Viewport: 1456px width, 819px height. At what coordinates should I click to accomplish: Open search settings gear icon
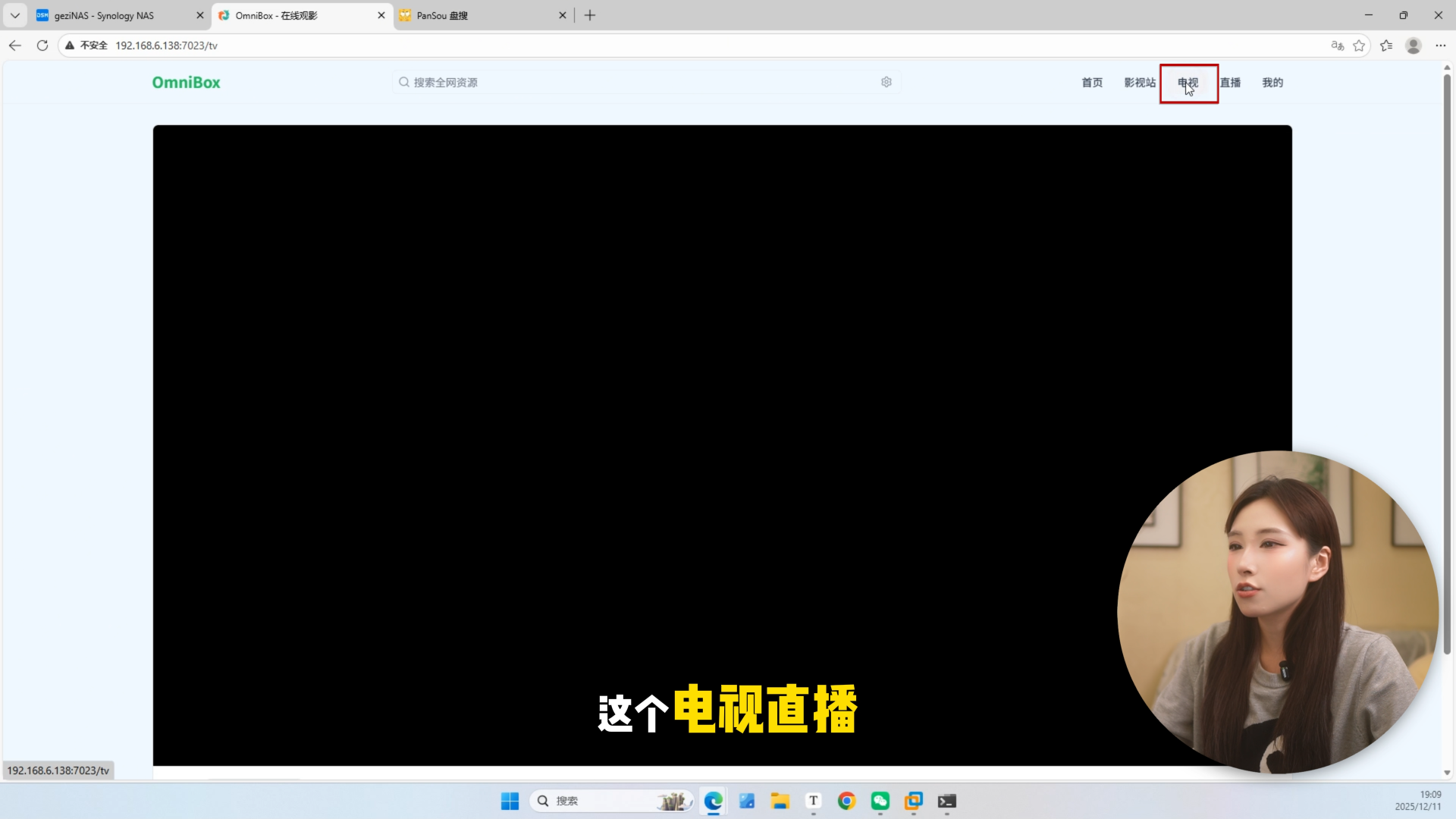886,82
